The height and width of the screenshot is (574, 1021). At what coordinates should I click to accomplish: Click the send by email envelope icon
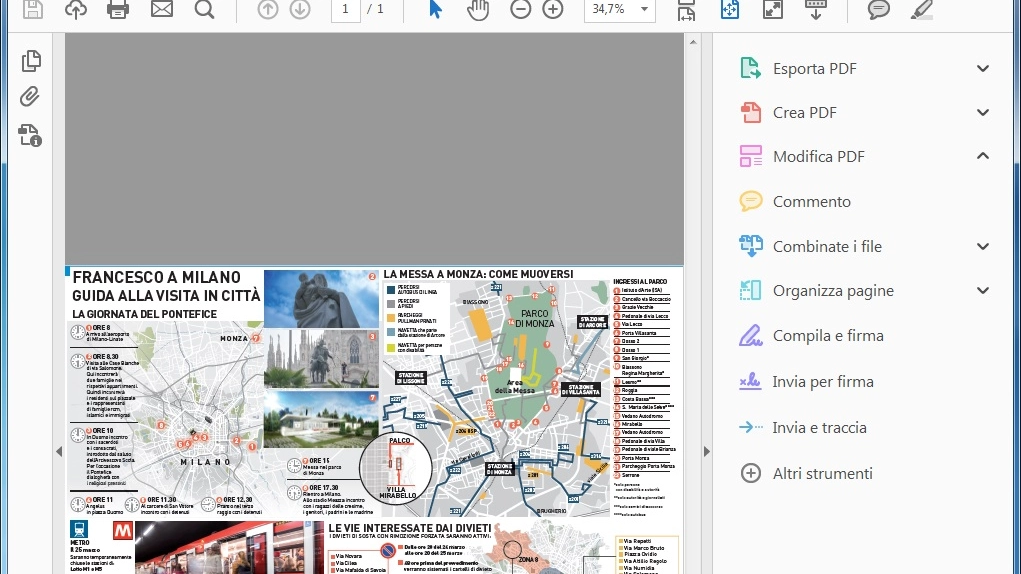161,9
